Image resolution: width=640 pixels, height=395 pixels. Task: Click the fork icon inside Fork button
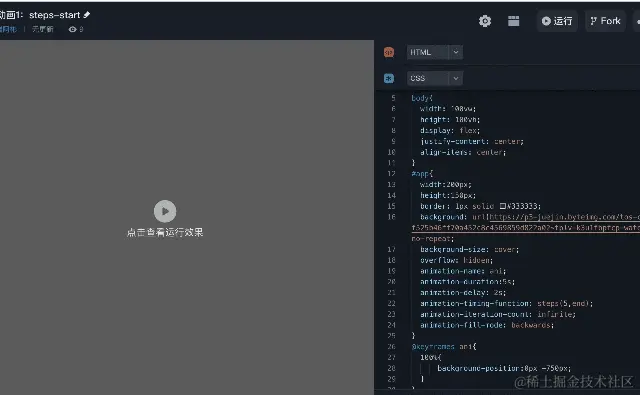pos(593,21)
